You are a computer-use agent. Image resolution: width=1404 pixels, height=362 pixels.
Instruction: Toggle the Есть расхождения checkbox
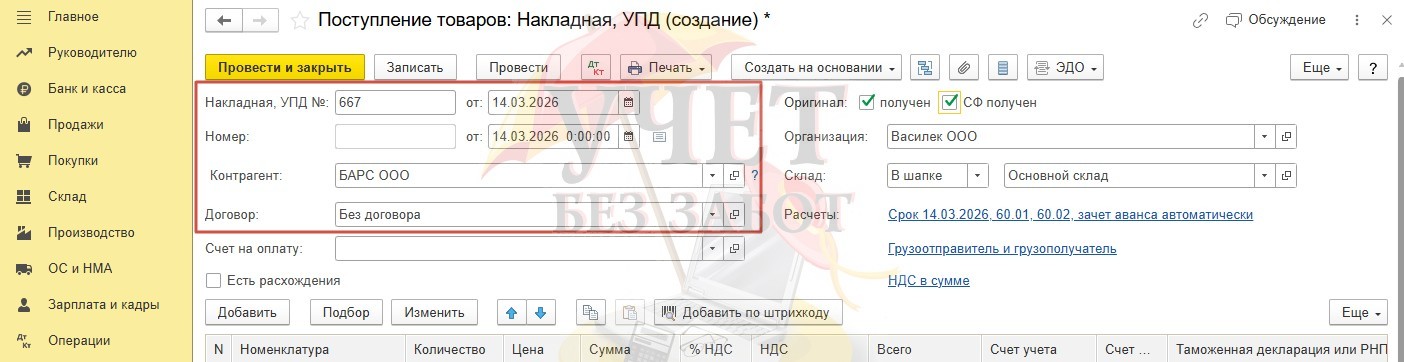pyautogui.click(x=213, y=281)
